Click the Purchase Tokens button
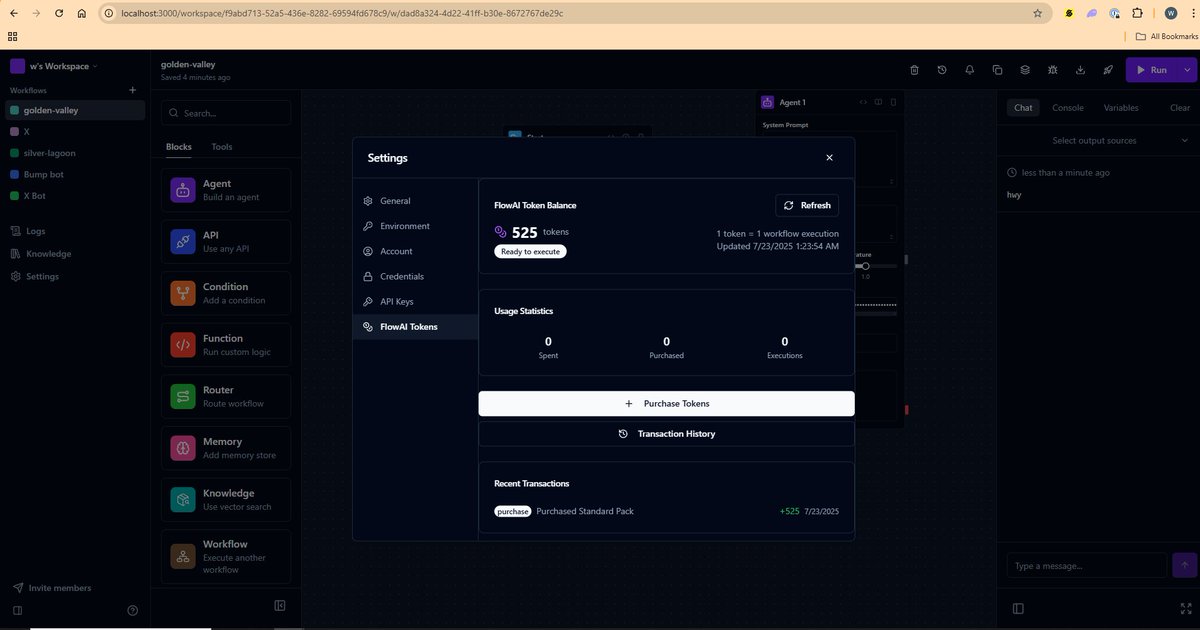1200x630 pixels. (666, 403)
